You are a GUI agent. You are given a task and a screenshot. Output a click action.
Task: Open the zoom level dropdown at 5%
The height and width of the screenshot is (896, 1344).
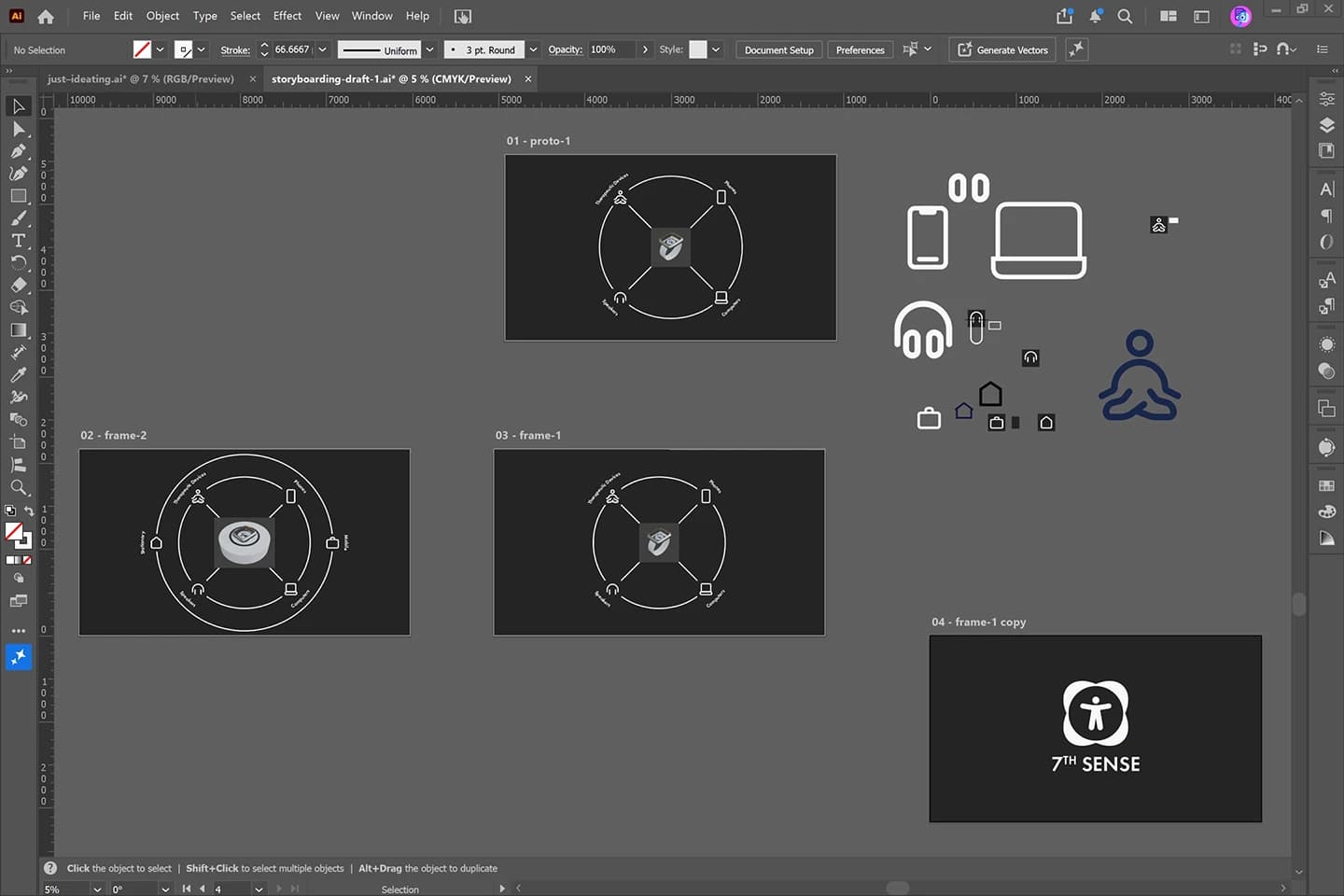point(97,889)
